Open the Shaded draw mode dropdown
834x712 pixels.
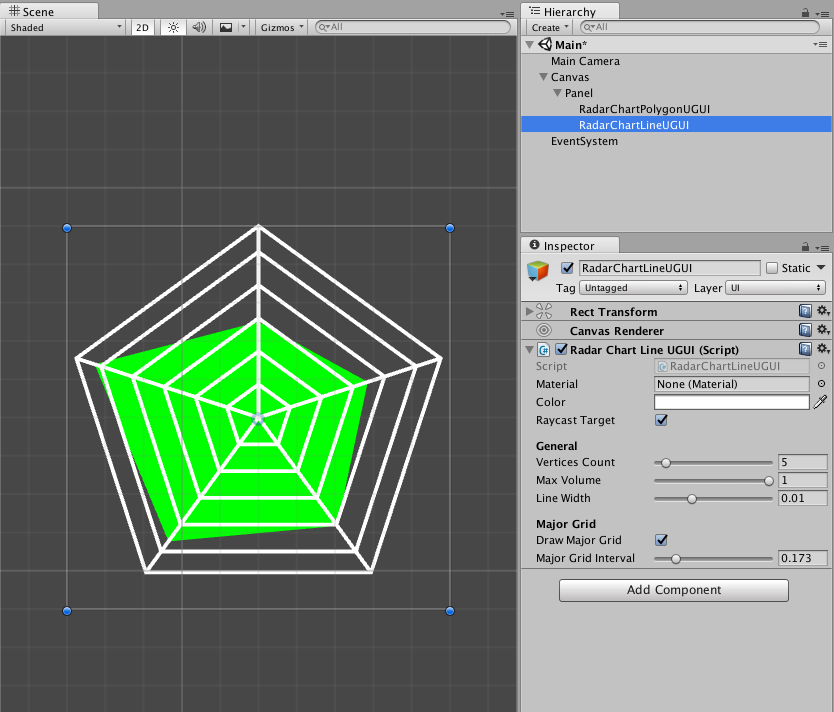[x=65, y=28]
